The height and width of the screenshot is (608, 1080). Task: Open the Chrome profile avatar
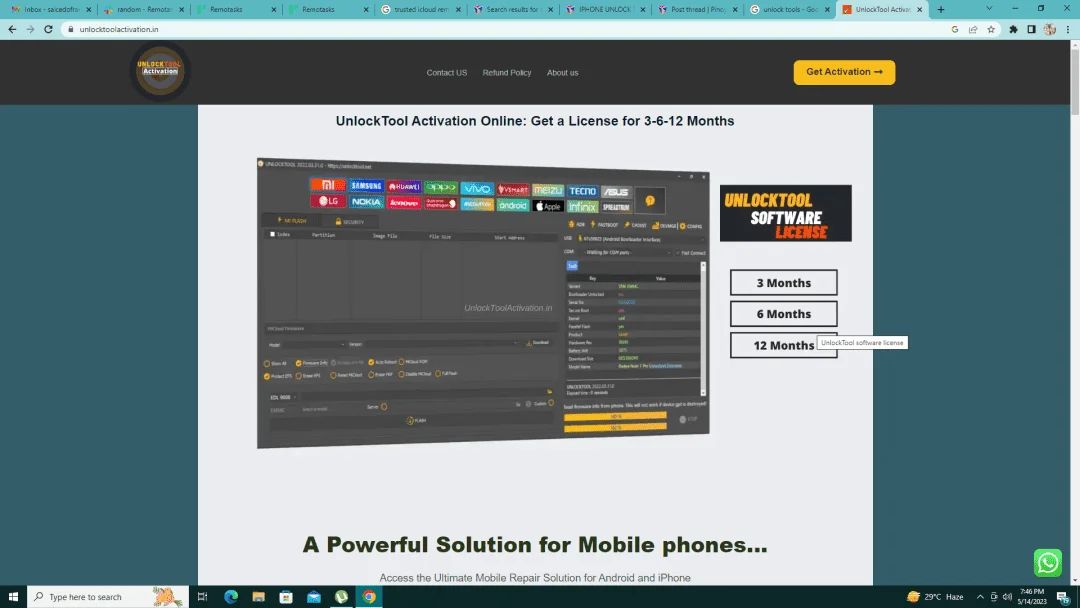(1050, 30)
